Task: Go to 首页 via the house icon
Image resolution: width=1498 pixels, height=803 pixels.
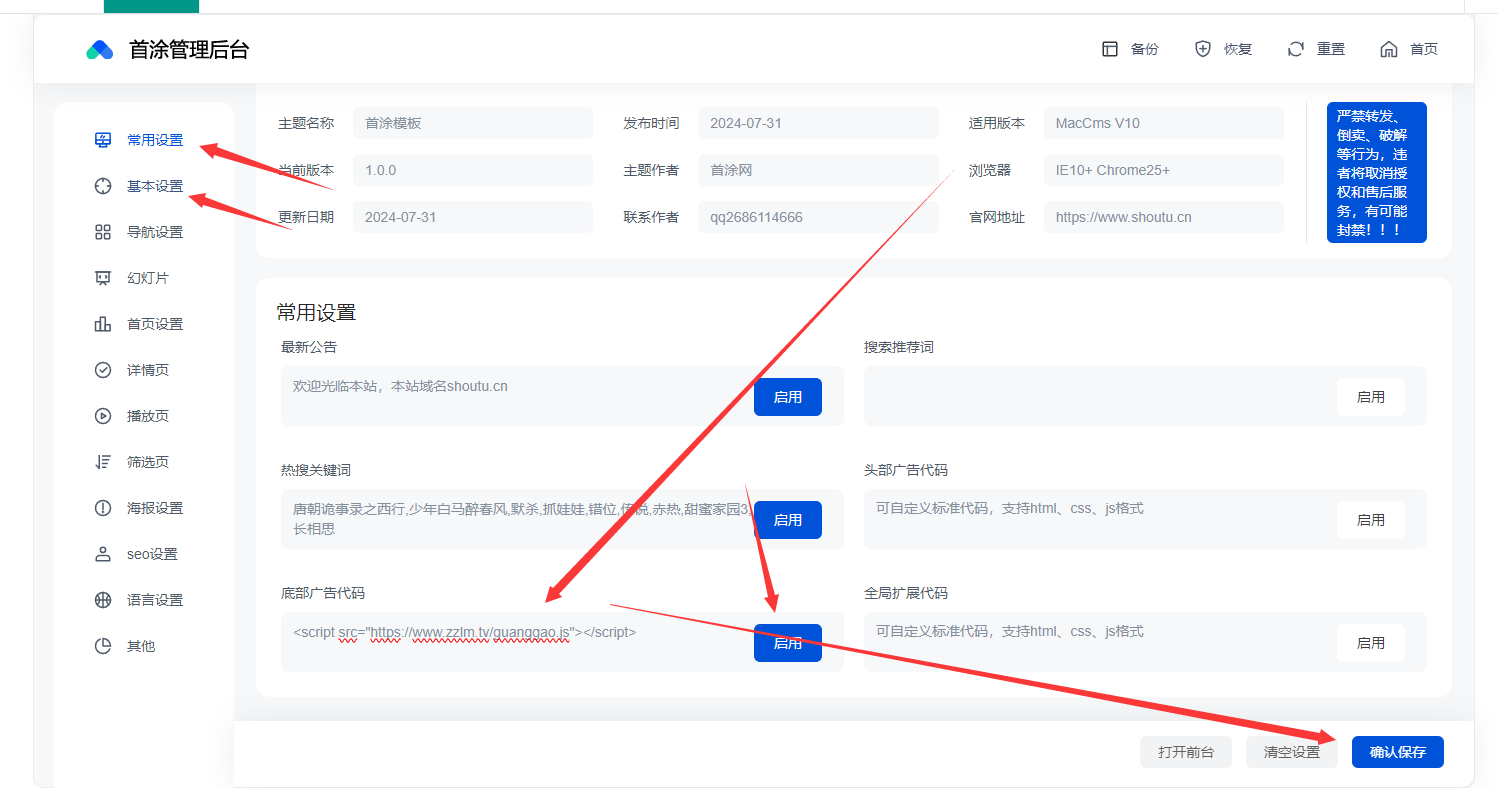Action: (x=1389, y=49)
